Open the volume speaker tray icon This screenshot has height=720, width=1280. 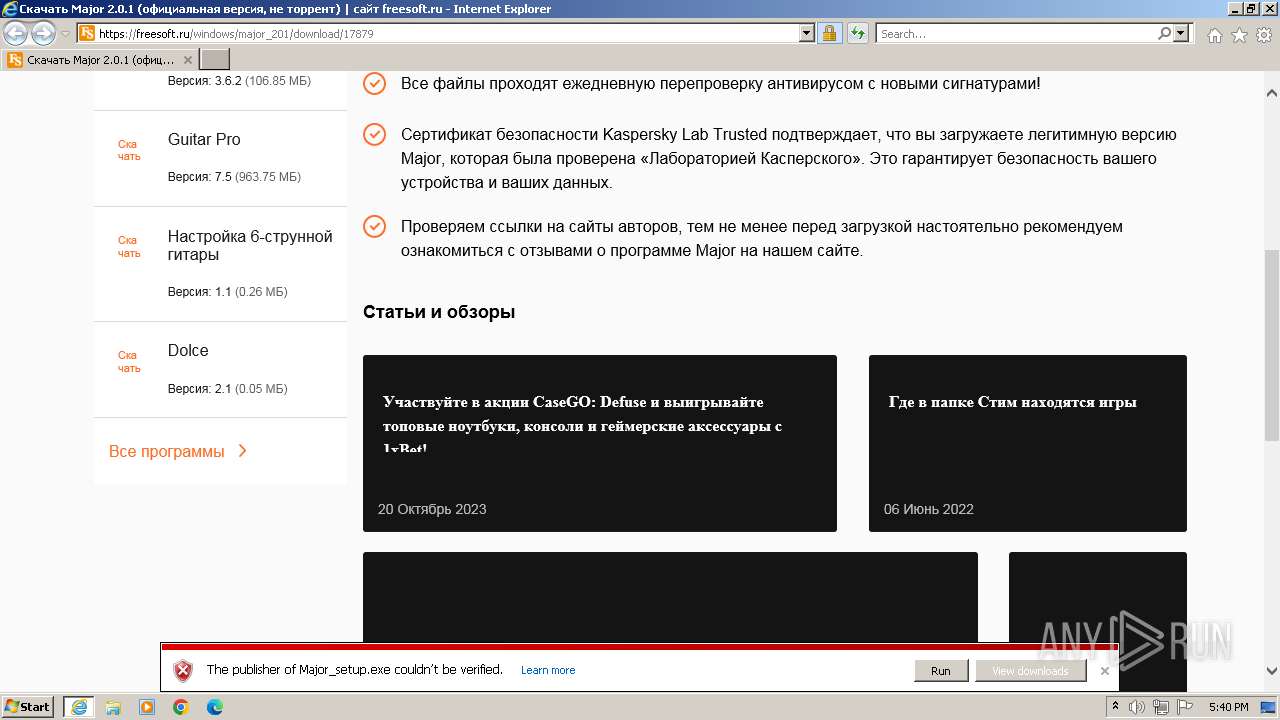click(x=1137, y=707)
